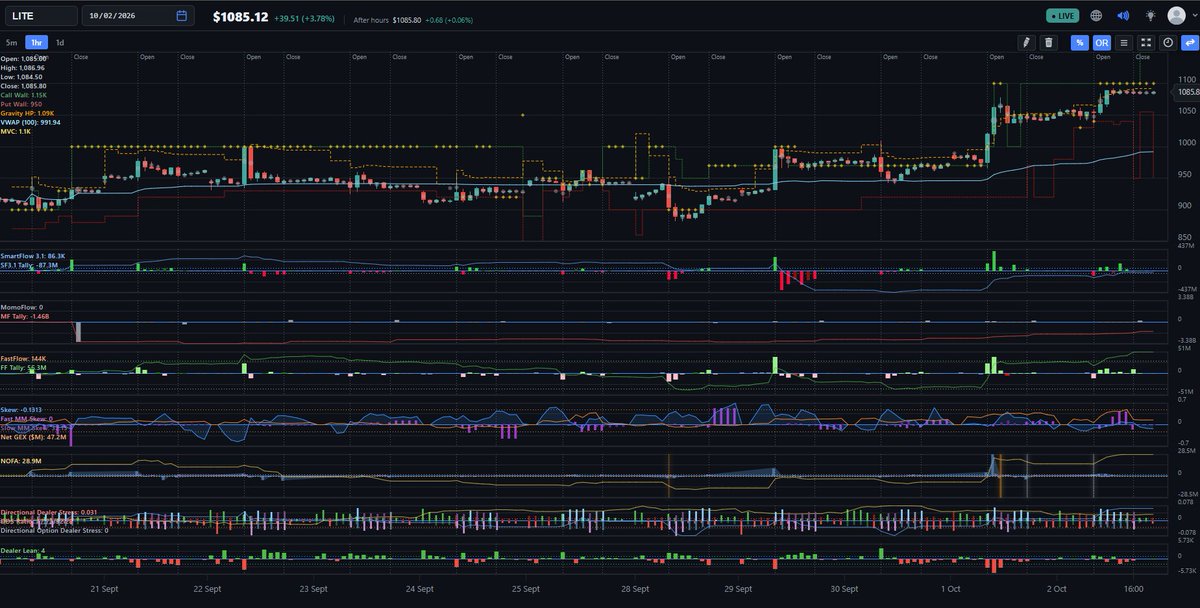Click the 1 Oct date axis label
The image size is (1200, 608).
[950, 590]
